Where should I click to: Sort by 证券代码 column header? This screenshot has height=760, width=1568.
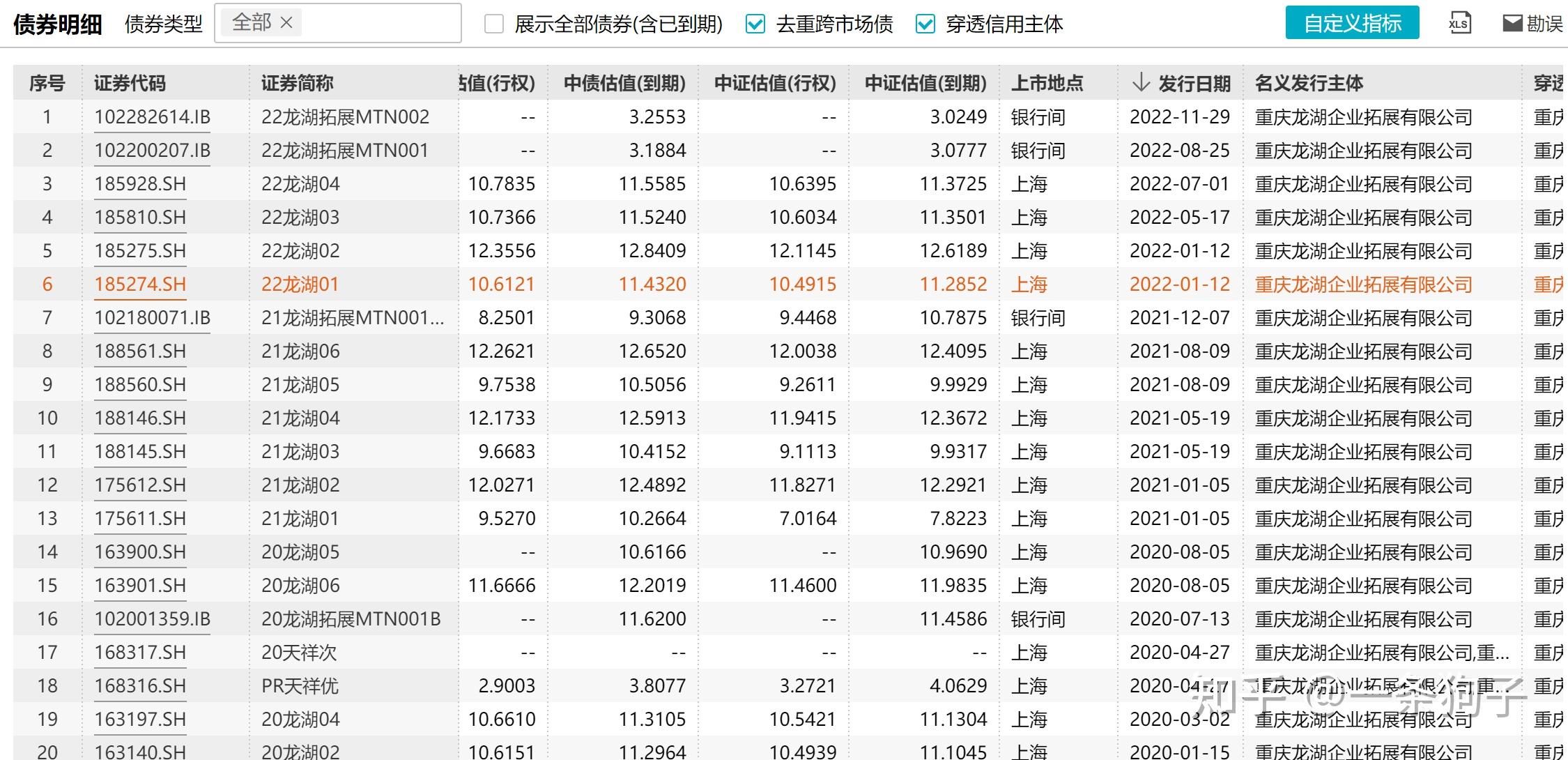(x=130, y=84)
